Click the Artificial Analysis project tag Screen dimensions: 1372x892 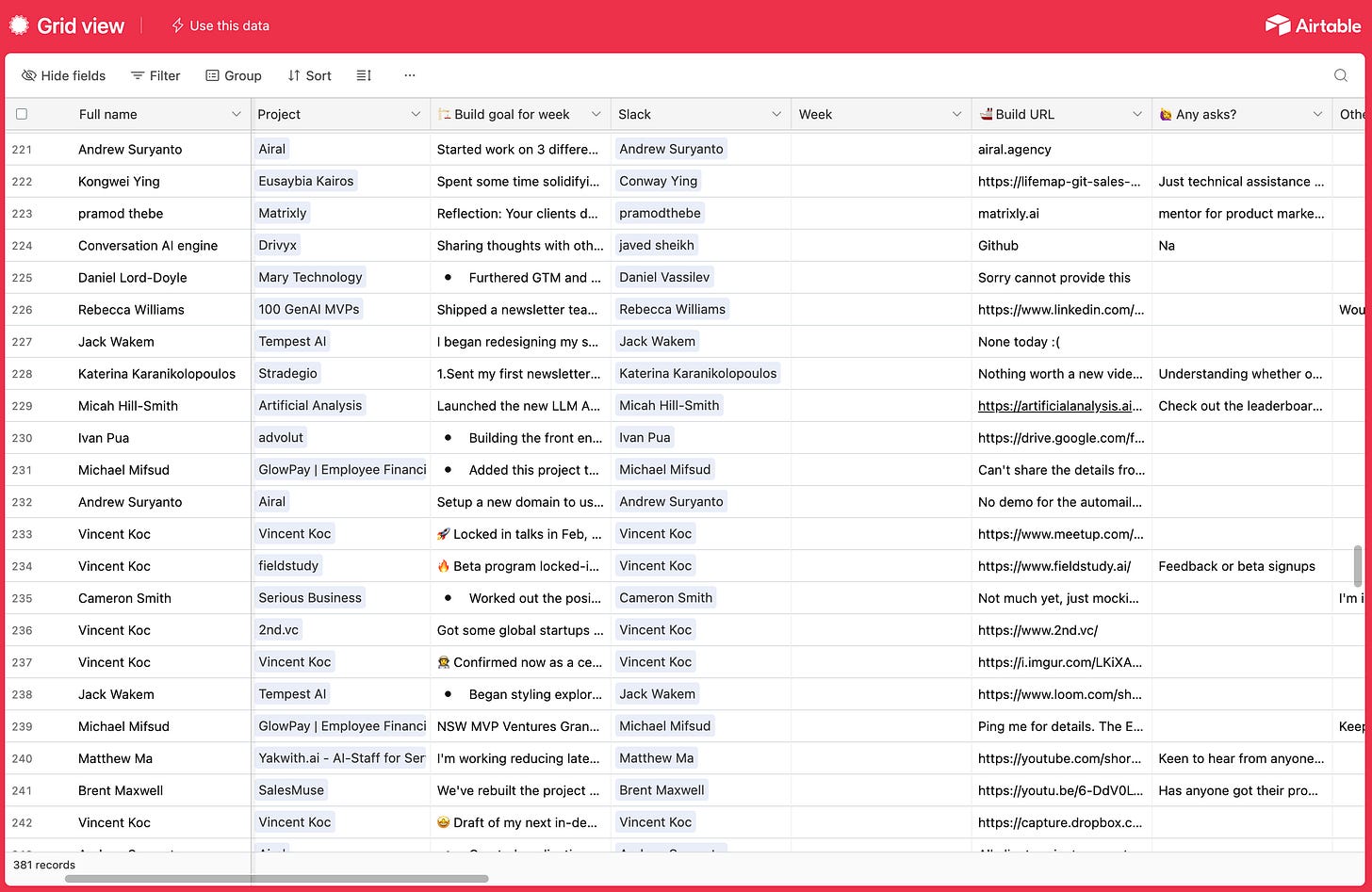coord(310,405)
